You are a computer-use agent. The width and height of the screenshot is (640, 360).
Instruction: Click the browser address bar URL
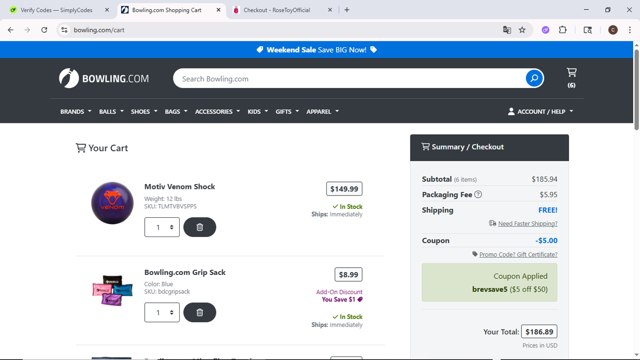coord(99,30)
